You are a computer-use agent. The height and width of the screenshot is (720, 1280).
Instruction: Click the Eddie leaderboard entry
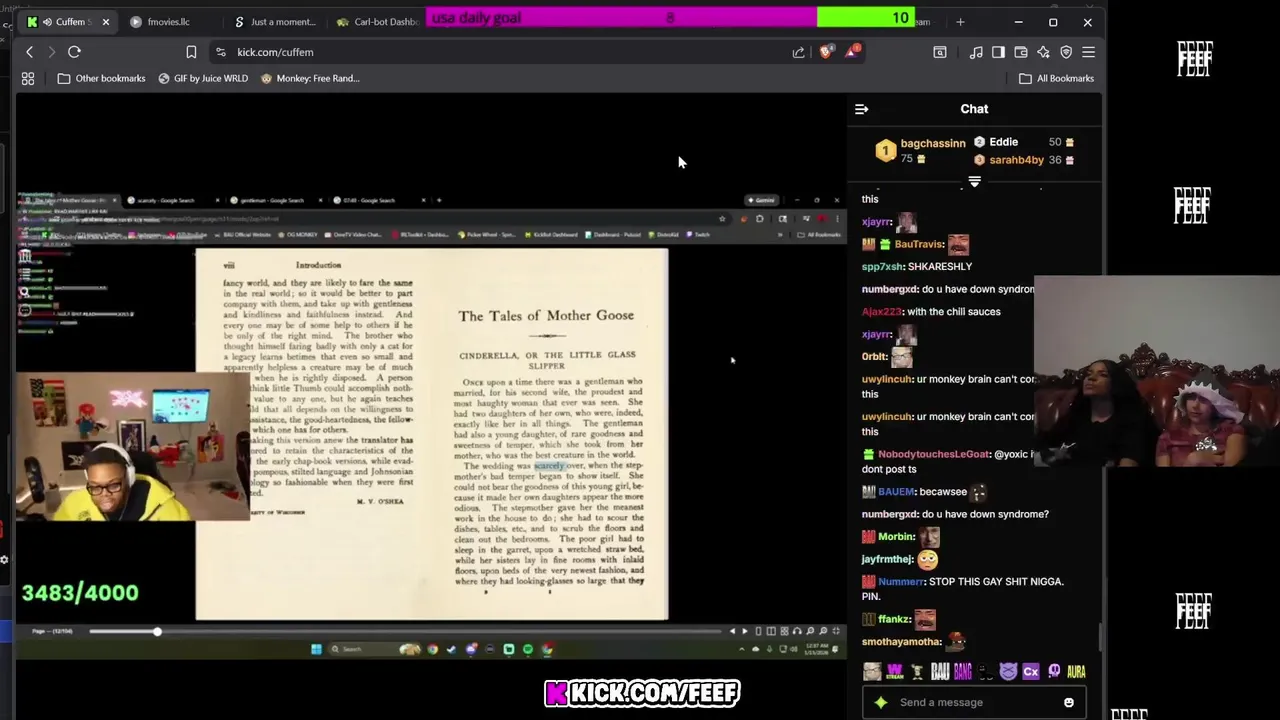coord(1003,142)
